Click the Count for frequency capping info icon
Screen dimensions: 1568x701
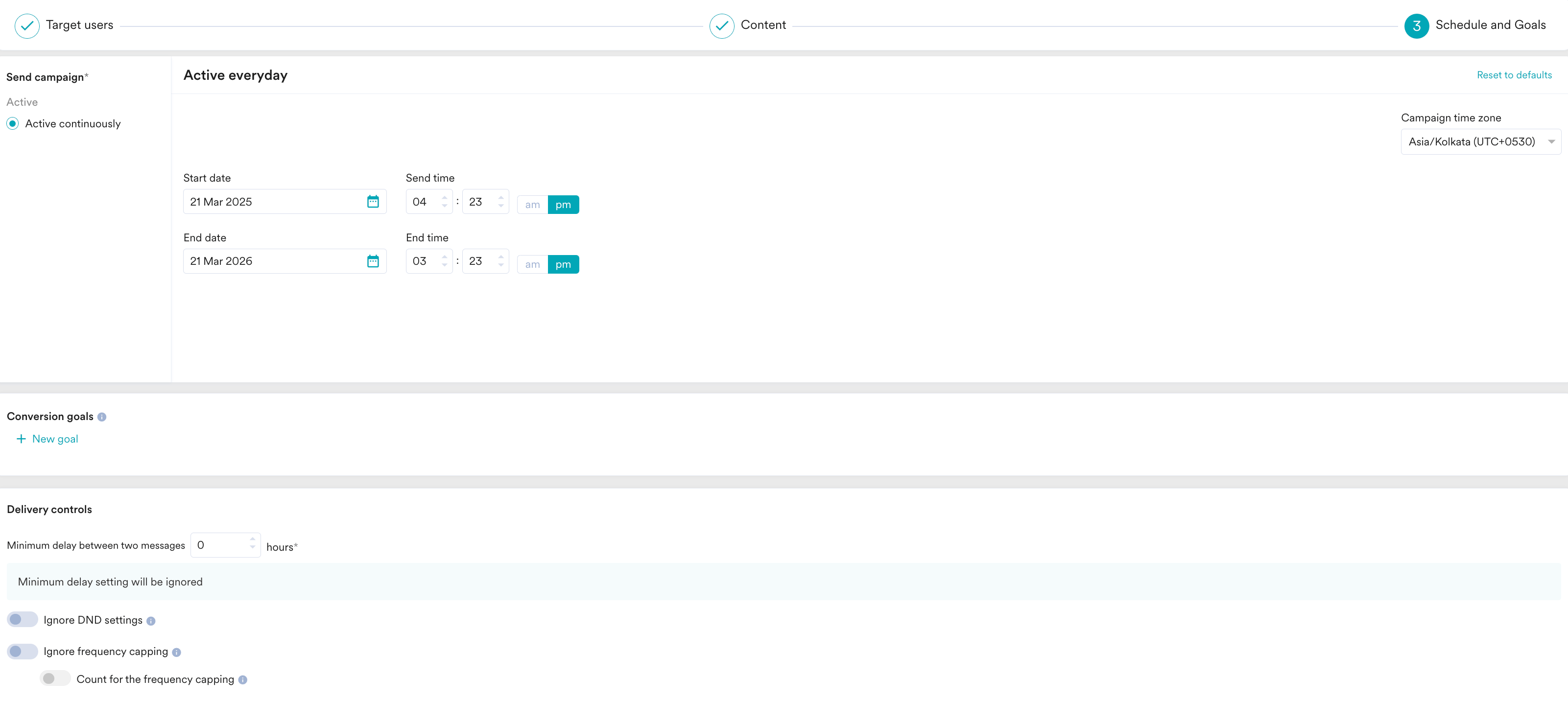[x=243, y=679]
